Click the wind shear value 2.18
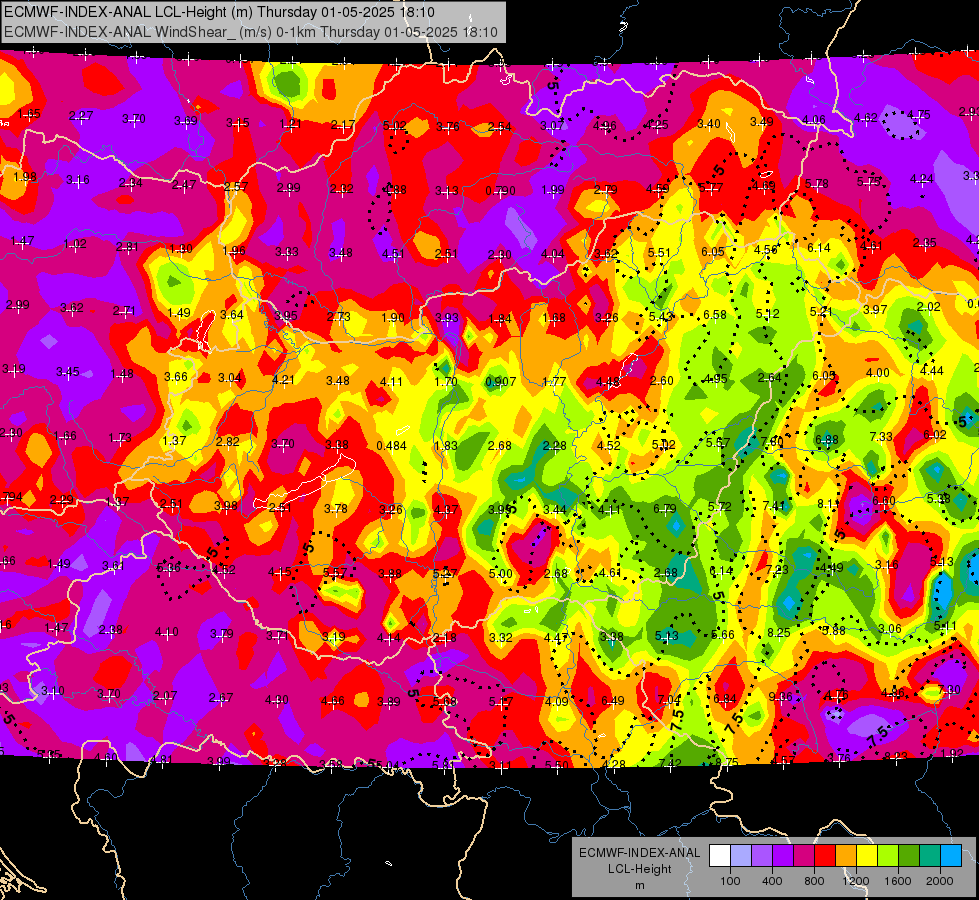 point(445,638)
